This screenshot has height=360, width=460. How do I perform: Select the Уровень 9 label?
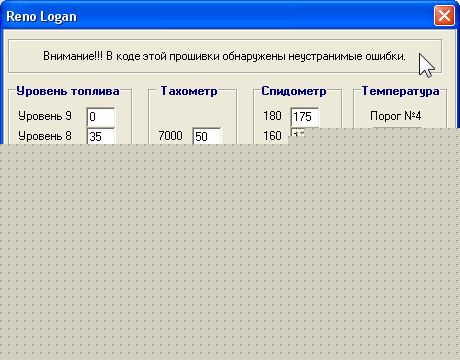click(x=45, y=116)
